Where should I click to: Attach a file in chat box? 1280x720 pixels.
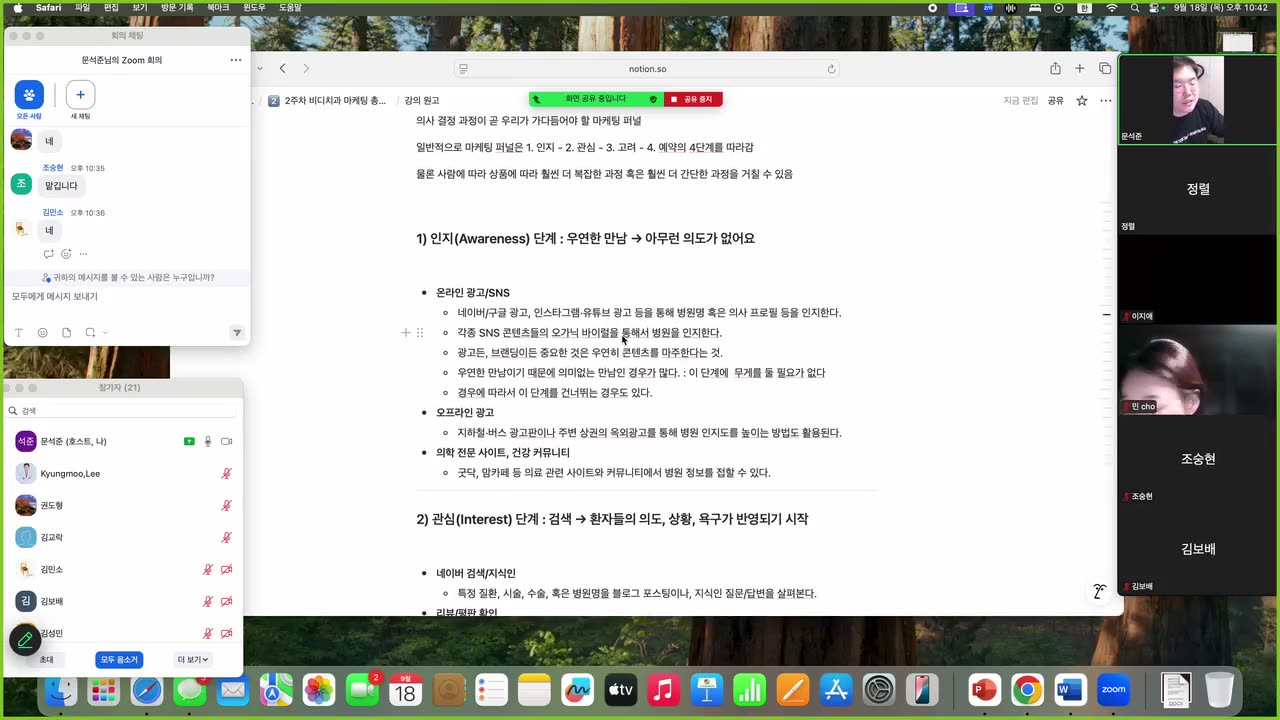66,333
